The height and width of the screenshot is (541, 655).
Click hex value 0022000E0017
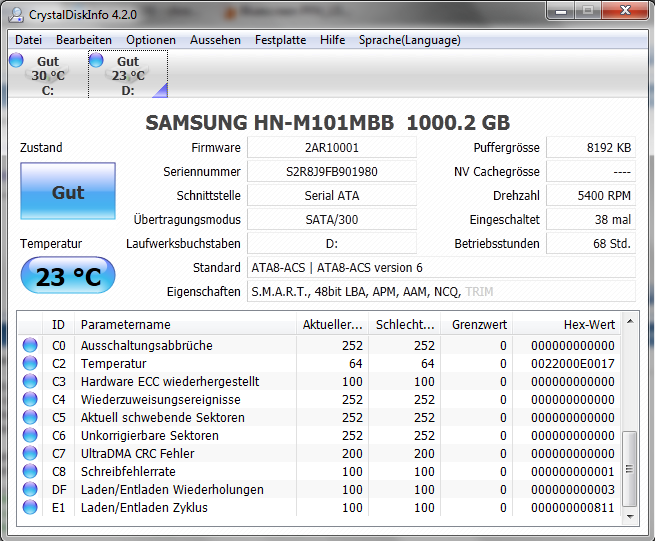pyautogui.click(x=573, y=363)
